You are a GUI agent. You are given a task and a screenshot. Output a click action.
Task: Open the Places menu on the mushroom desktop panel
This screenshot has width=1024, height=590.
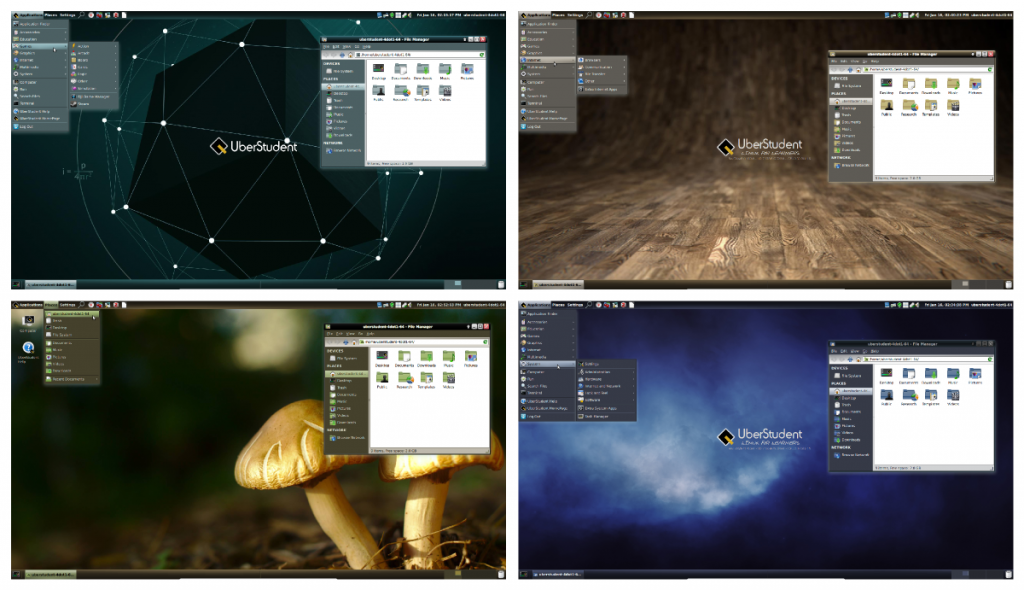pyautogui.click(x=50, y=304)
